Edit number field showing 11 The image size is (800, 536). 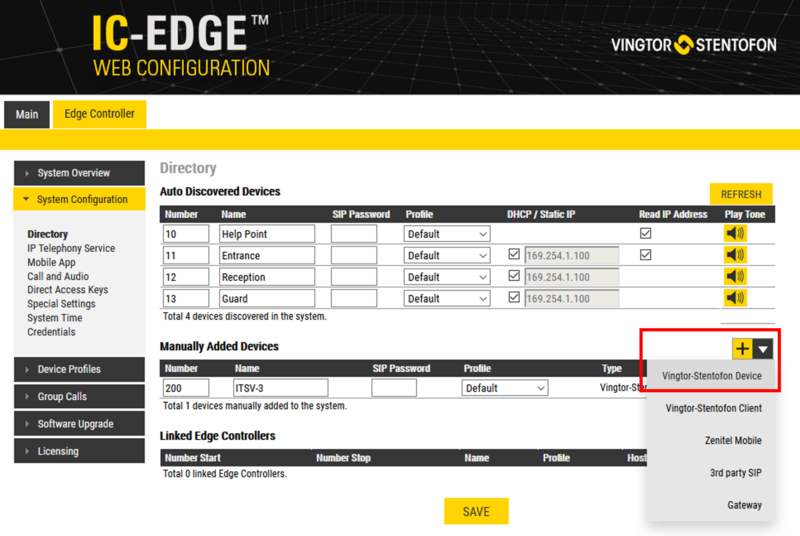click(186, 256)
